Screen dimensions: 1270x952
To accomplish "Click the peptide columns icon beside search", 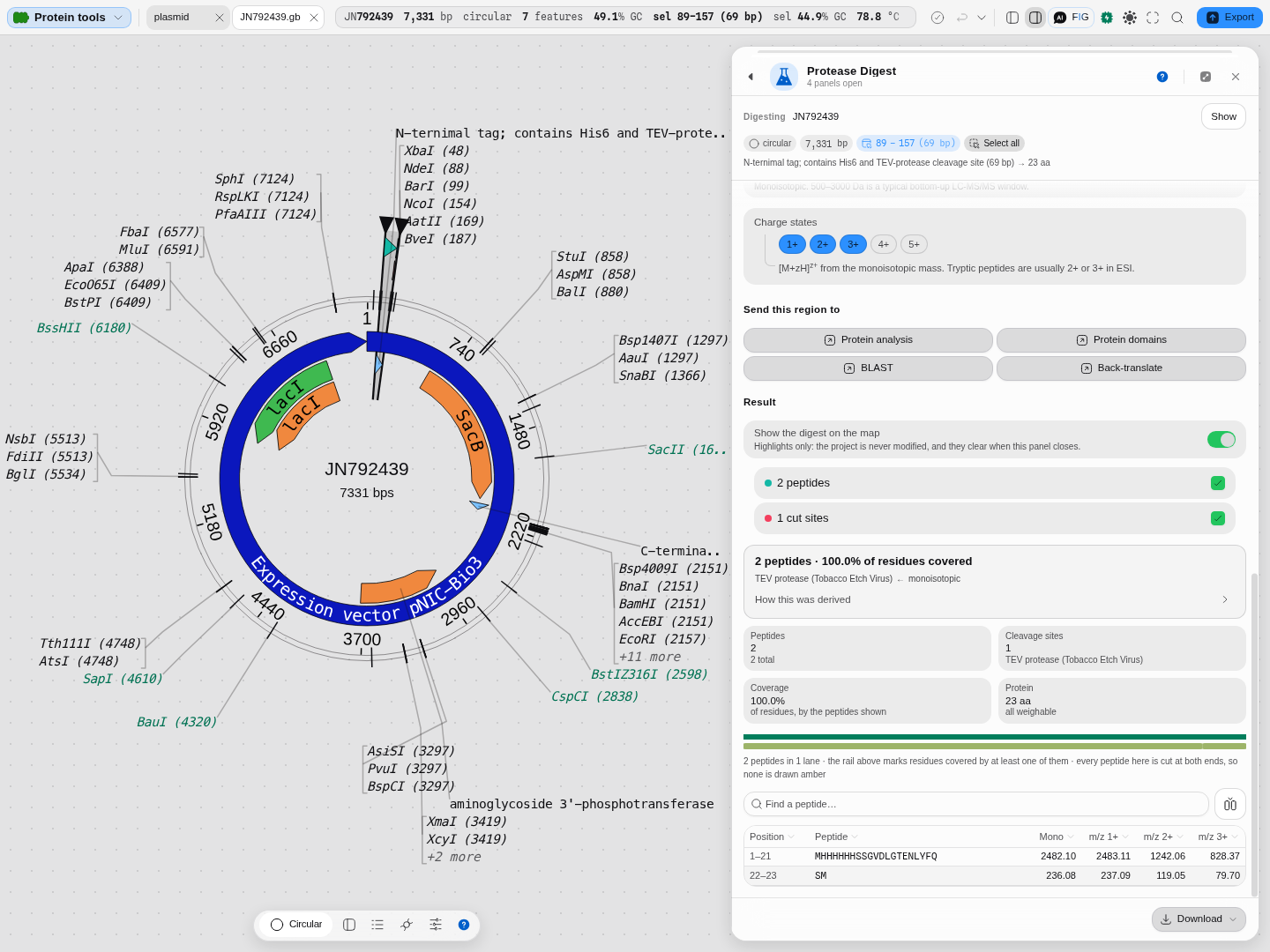I will pyautogui.click(x=1230, y=804).
